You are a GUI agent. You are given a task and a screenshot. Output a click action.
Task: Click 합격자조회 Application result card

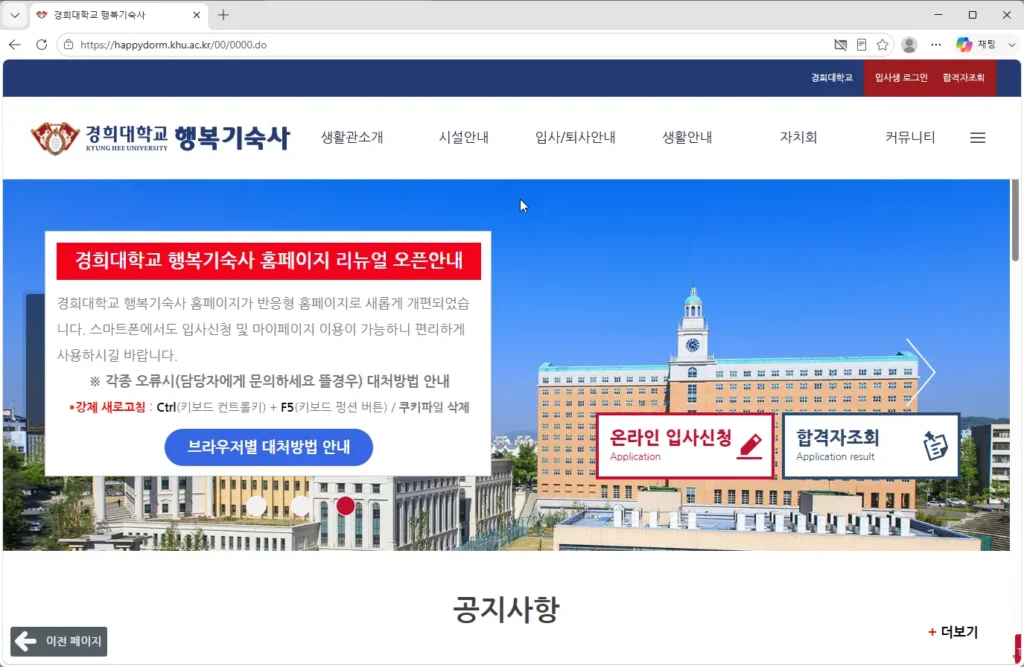tap(871, 446)
